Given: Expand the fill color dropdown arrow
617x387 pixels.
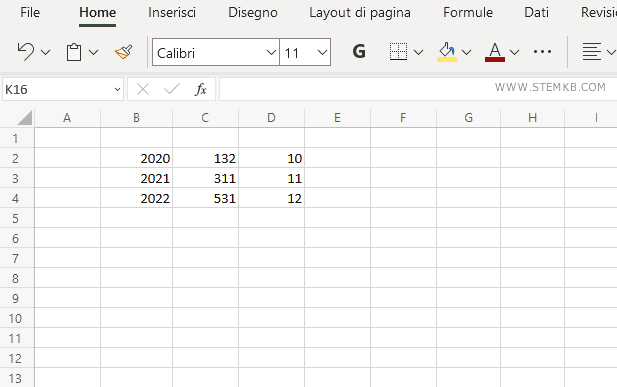Looking at the screenshot, I should click(467, 52).
